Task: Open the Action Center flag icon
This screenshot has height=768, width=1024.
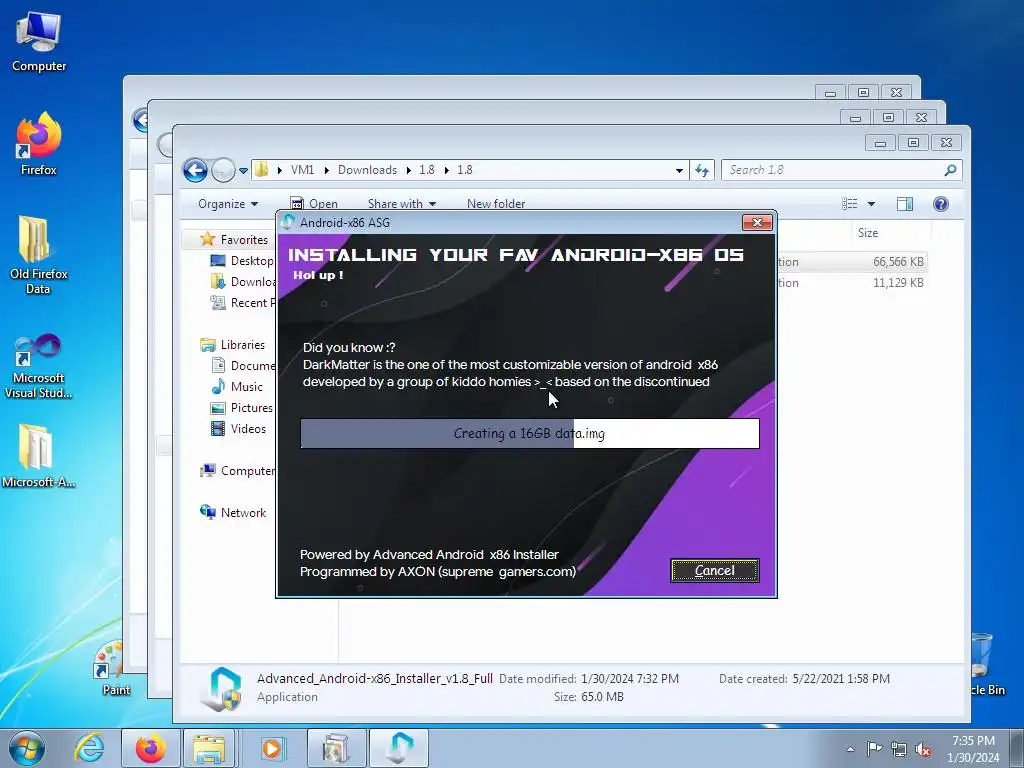Action: [874, 749]
